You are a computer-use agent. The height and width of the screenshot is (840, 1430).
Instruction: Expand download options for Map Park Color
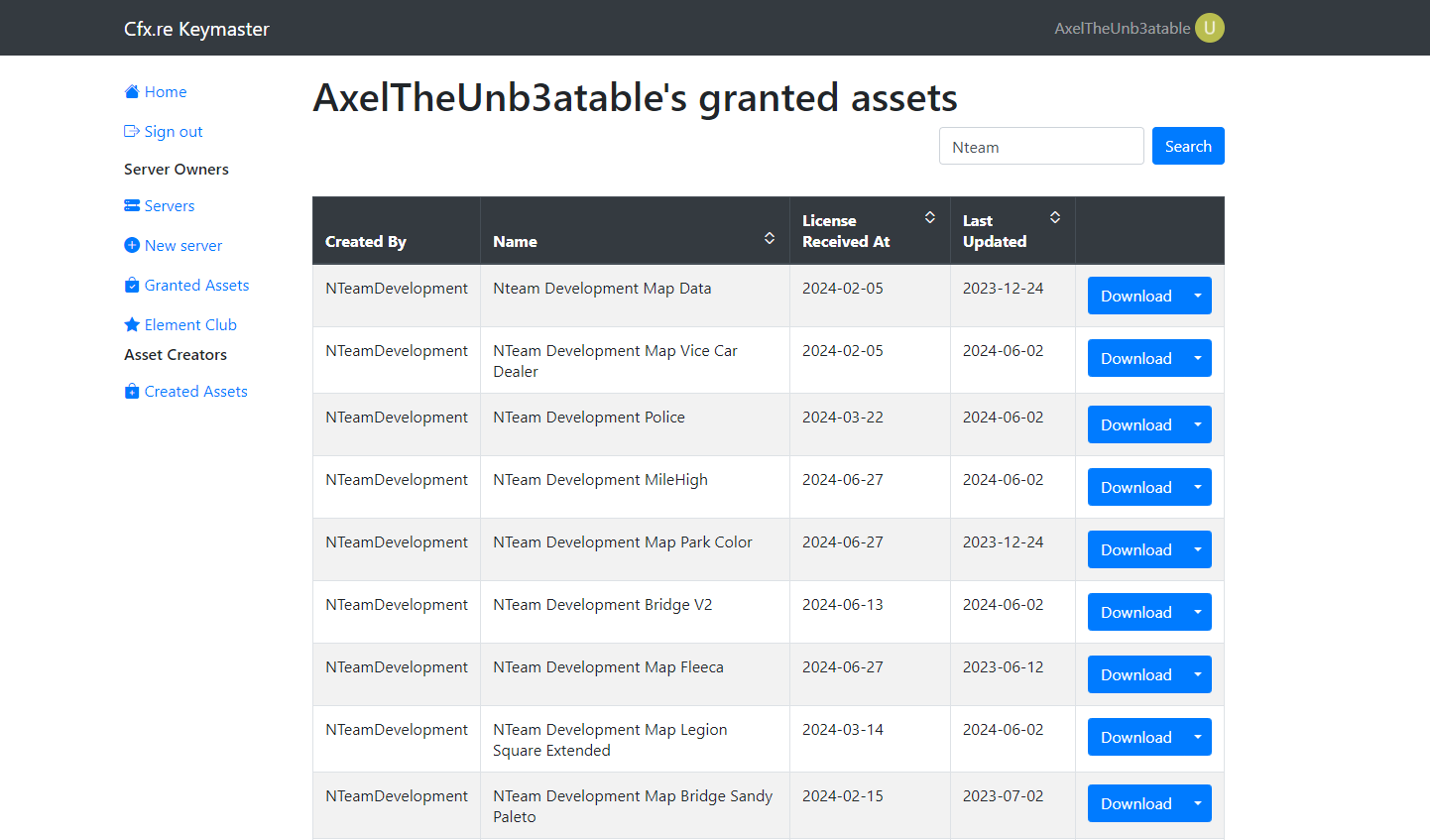(1198, 549)
